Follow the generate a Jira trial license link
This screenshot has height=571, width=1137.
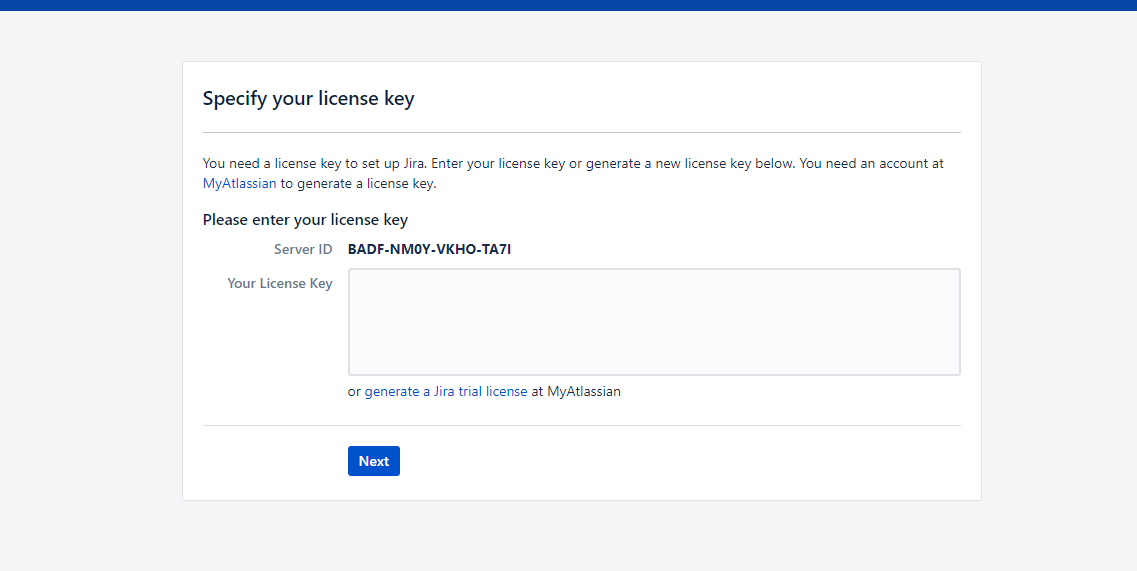pos(445,391)
